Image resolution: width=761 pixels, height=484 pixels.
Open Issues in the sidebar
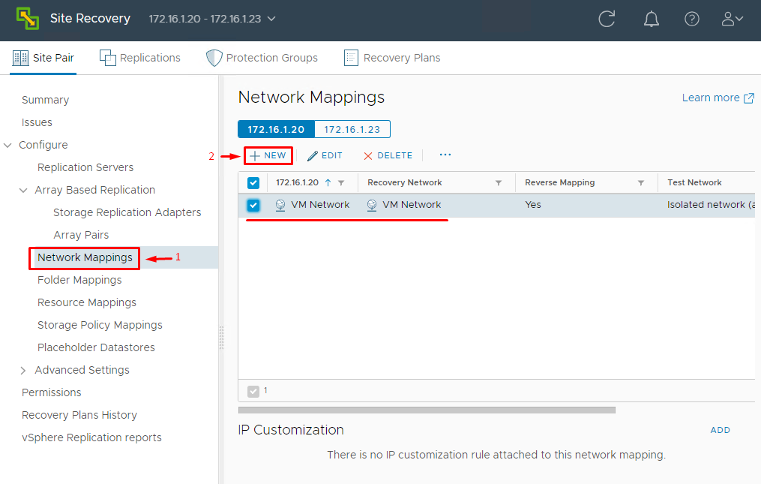[37, 122]
